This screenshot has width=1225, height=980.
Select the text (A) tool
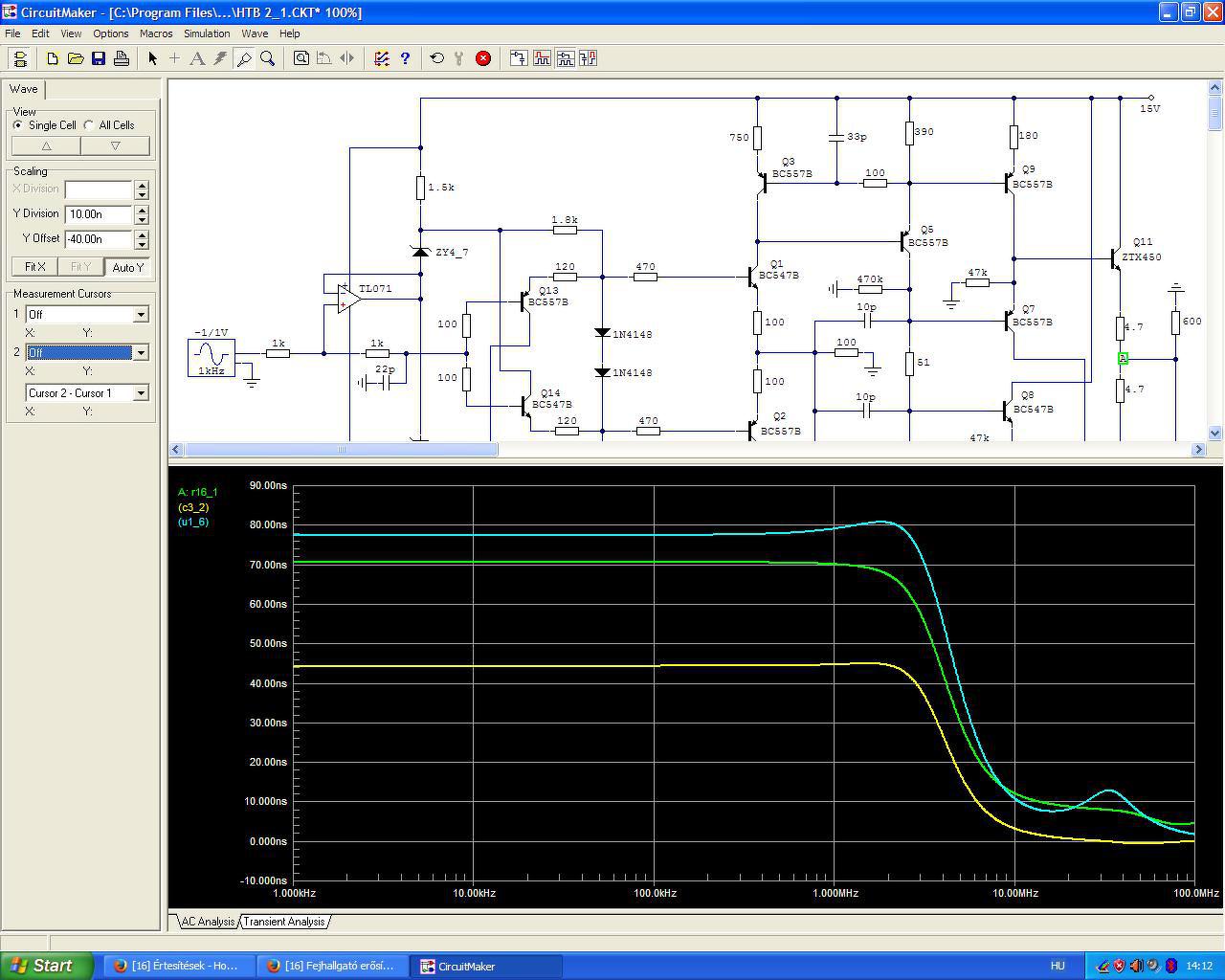coord(197,58)
